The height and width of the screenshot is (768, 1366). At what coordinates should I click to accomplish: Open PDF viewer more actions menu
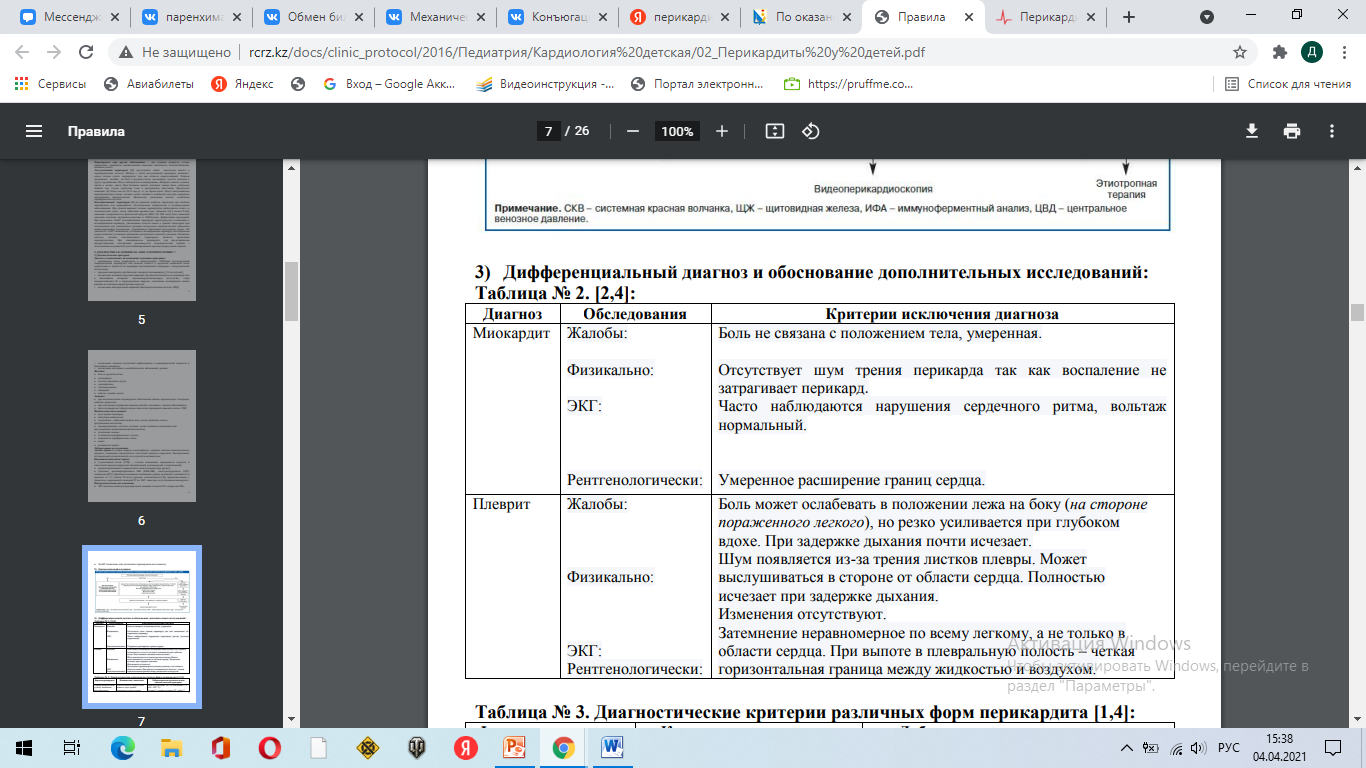(1332, 131)
